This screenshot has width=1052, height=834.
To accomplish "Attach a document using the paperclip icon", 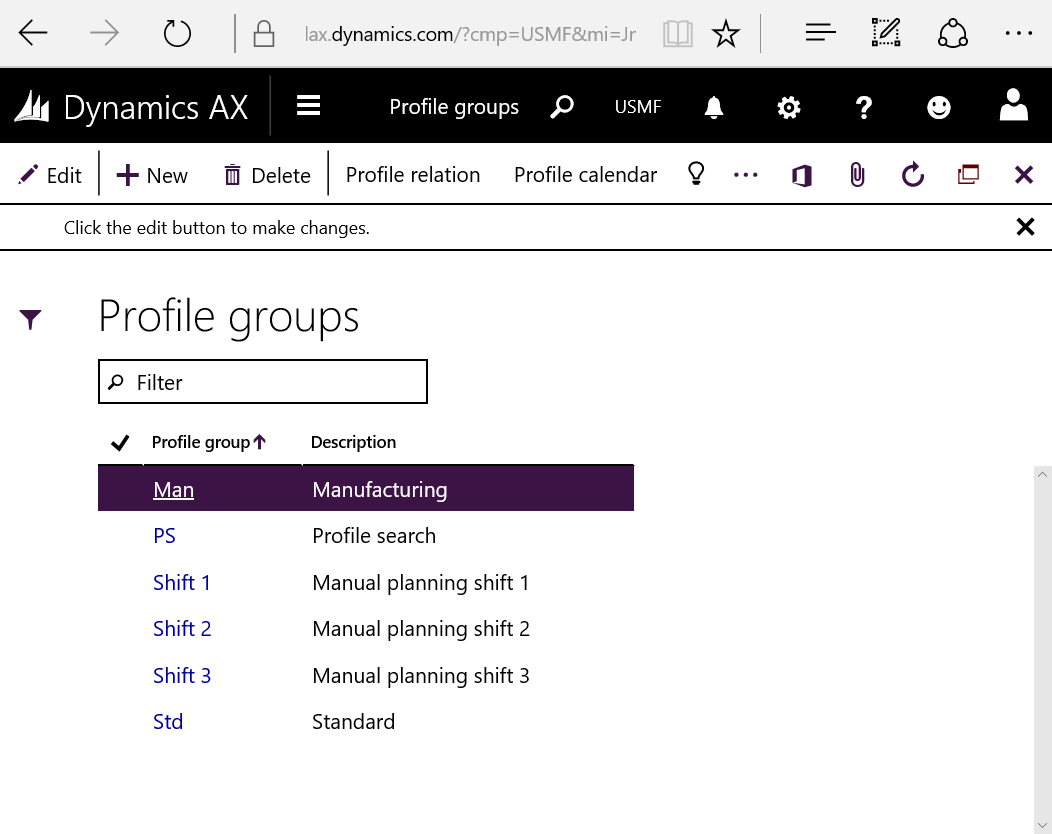I will 856,174.
